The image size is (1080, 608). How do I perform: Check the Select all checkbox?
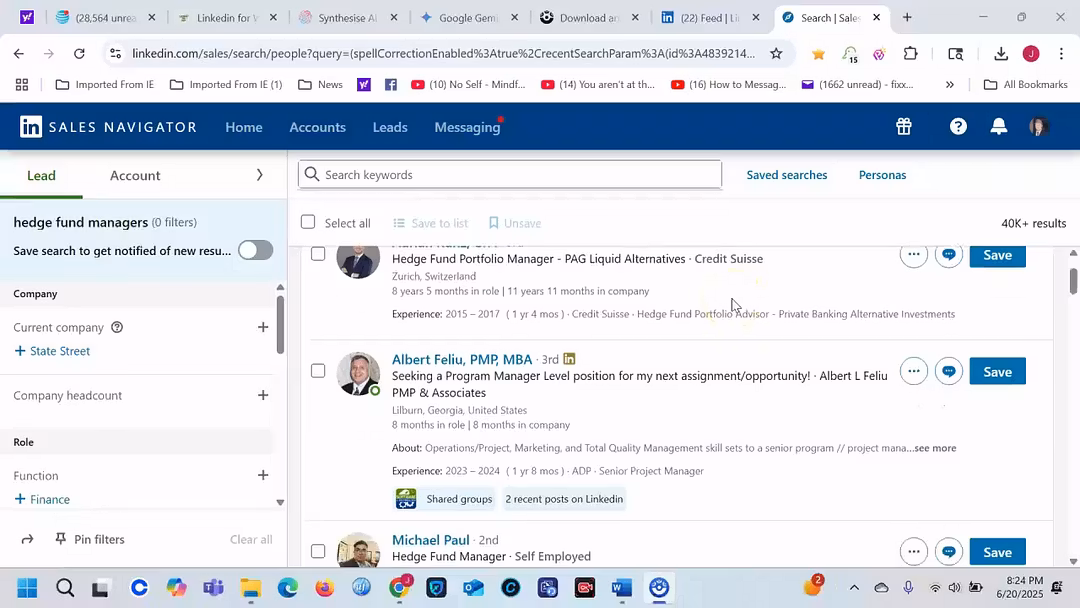[x=308, y=223]
